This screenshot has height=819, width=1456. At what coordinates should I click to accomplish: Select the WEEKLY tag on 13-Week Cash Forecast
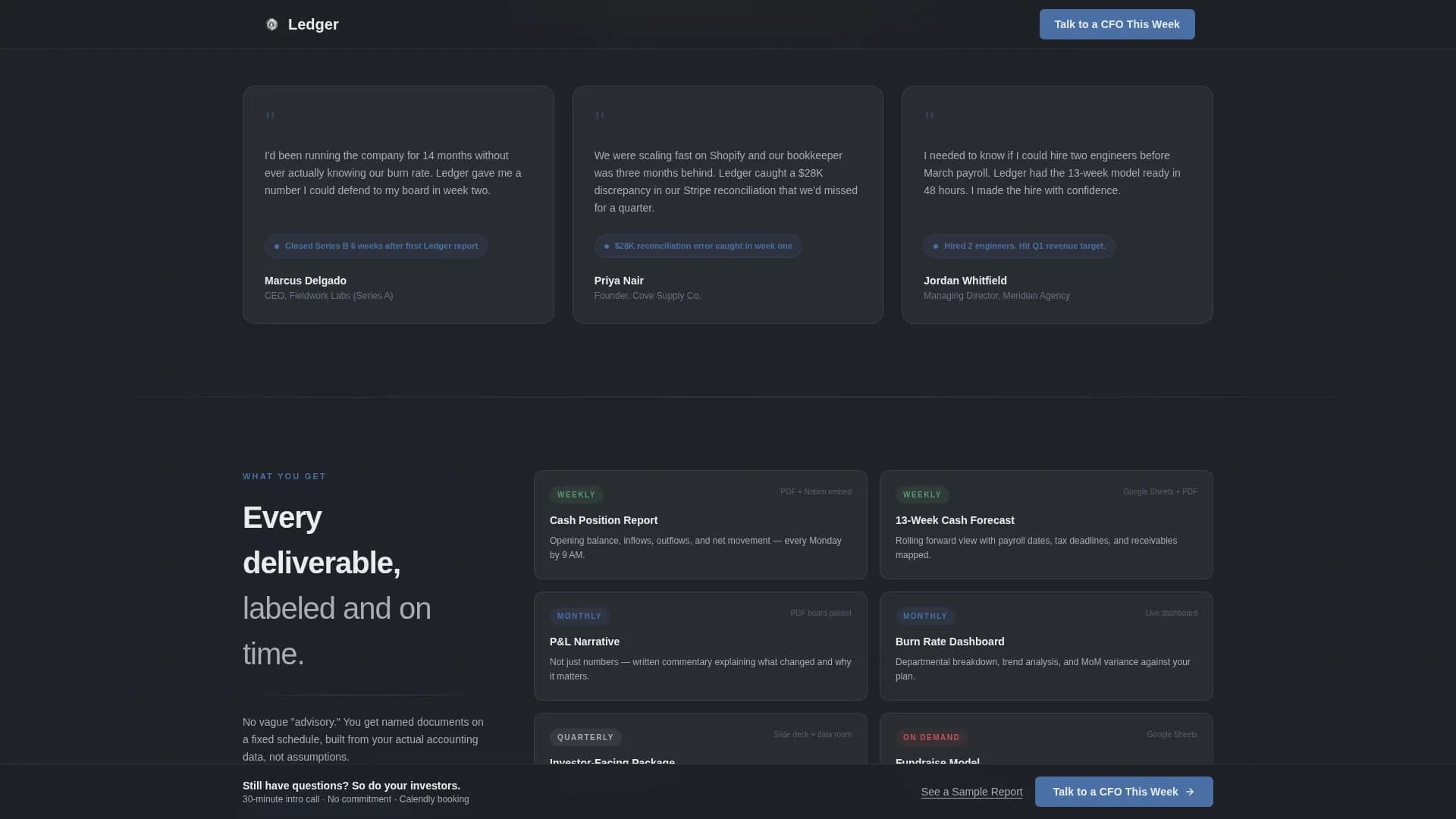click(x=922, y=494)
